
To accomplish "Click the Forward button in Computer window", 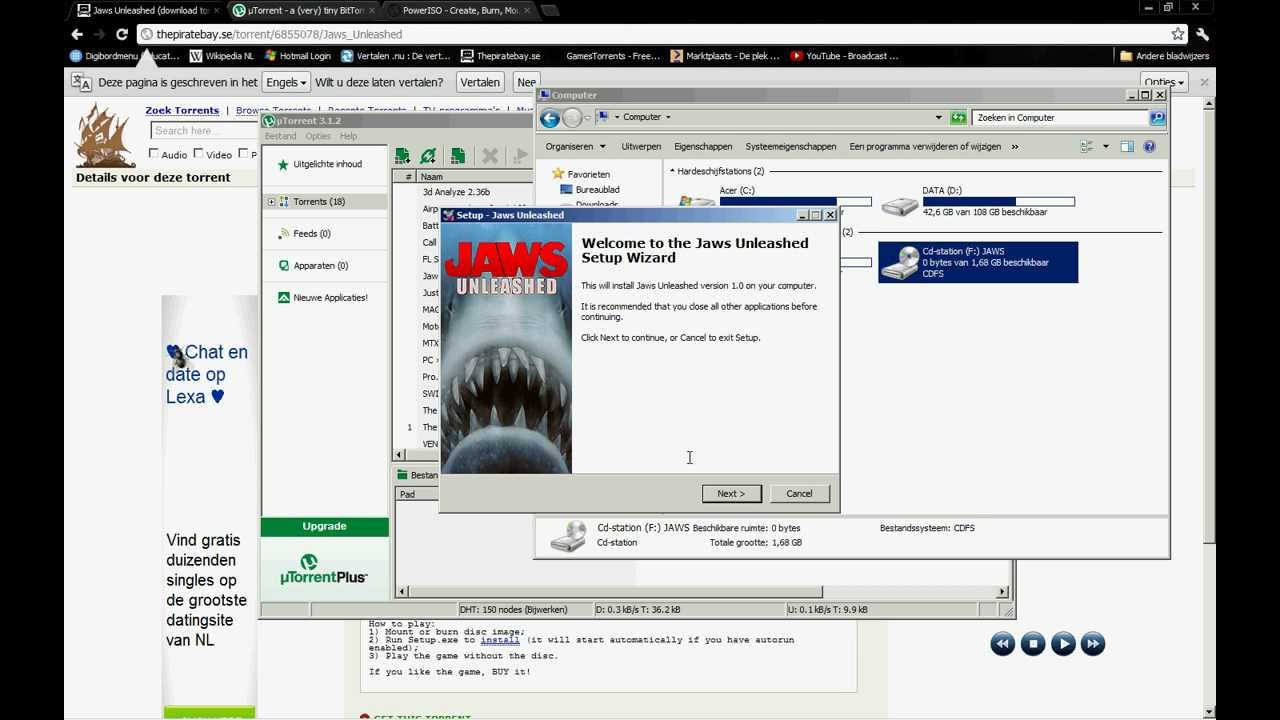I will (572, 118).
